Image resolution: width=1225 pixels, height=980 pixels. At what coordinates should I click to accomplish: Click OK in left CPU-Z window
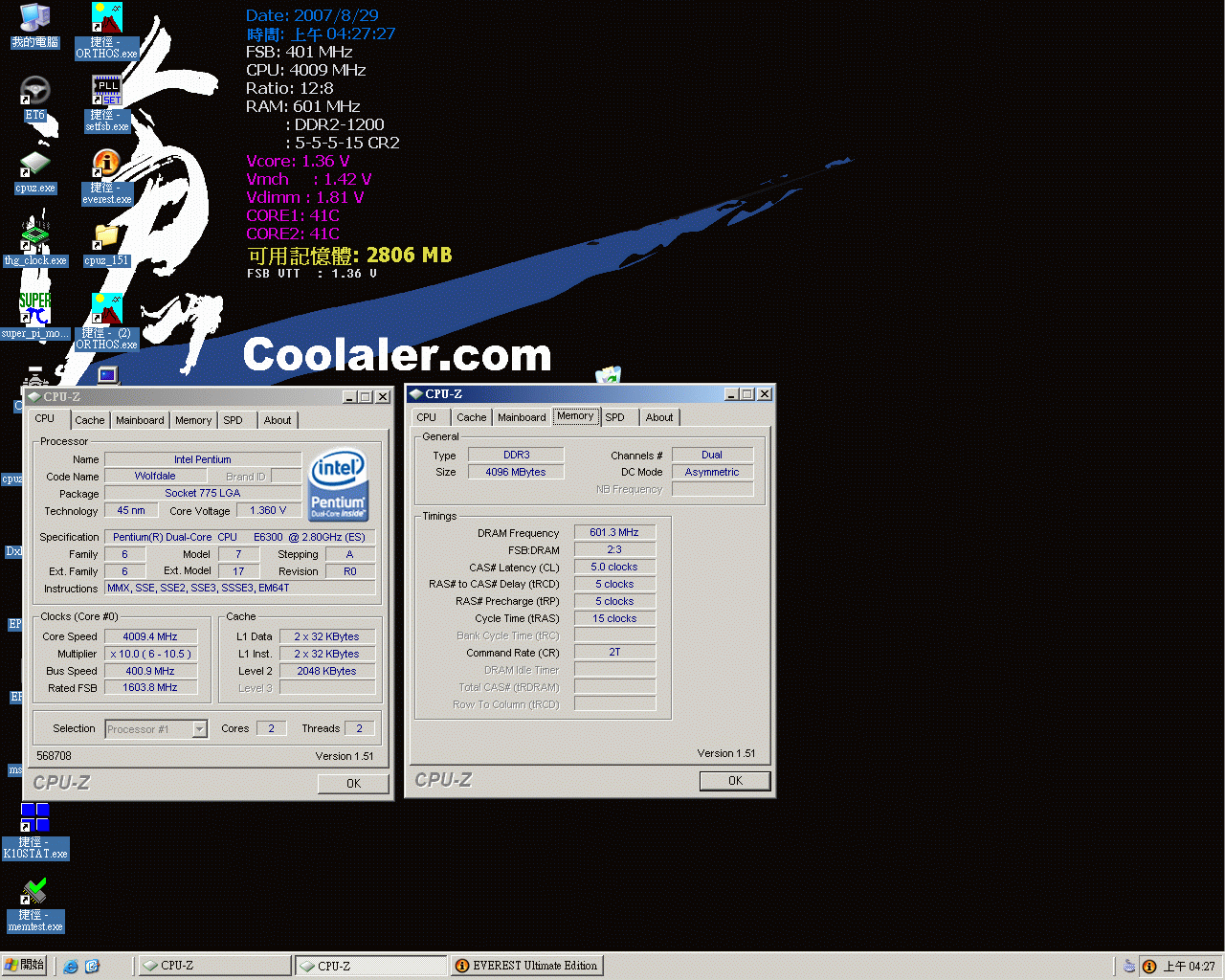353,783
